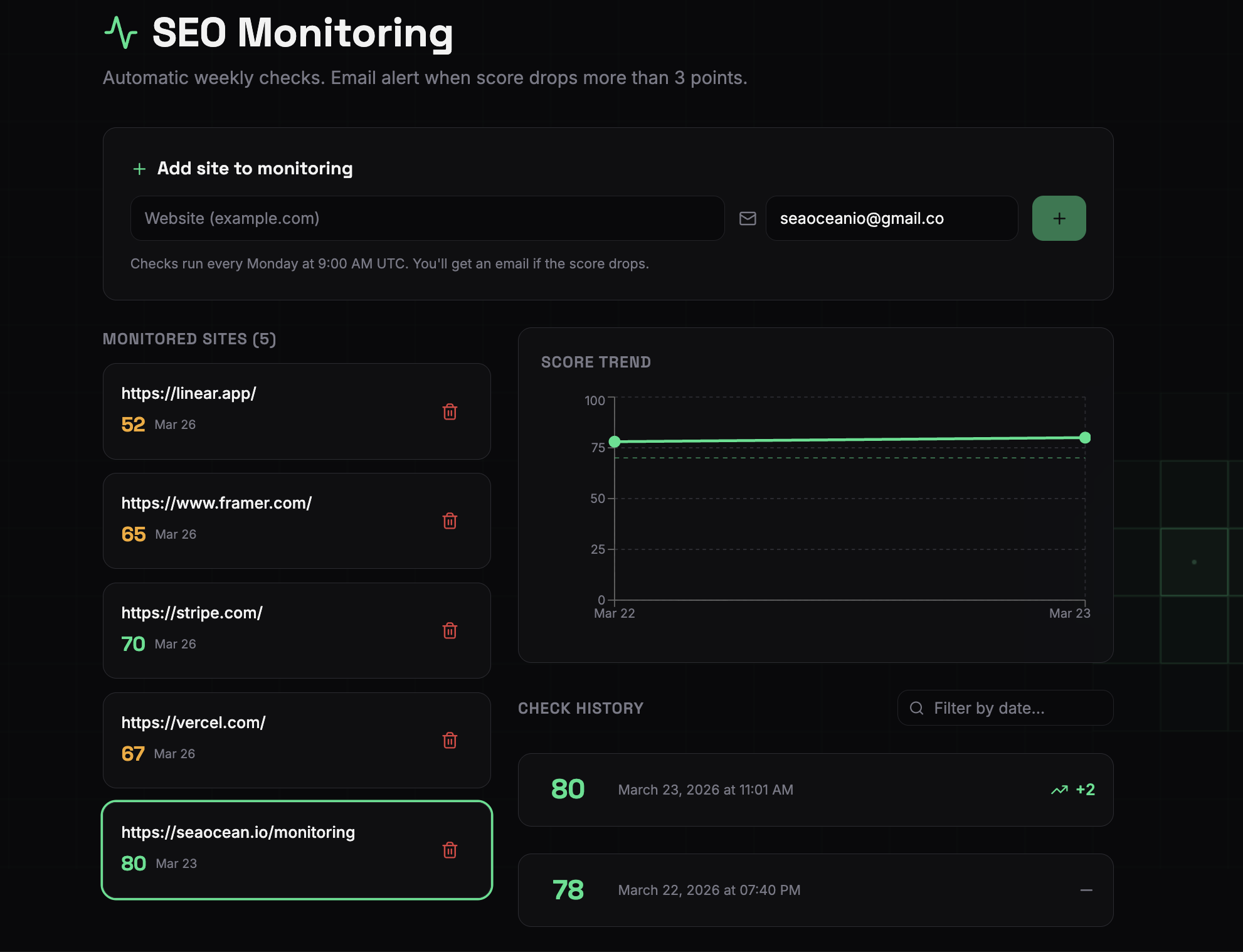Select the https://linear.app/ site card
Image resolution: width=1243 pixels, height=952 pixels.
click(297, 411)
